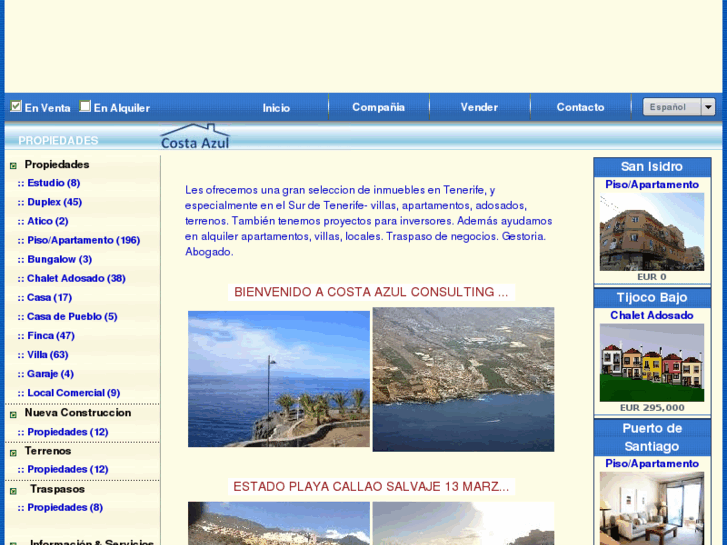Open the Tijoco Bajo colorful houses image

[x=652, y=363]
